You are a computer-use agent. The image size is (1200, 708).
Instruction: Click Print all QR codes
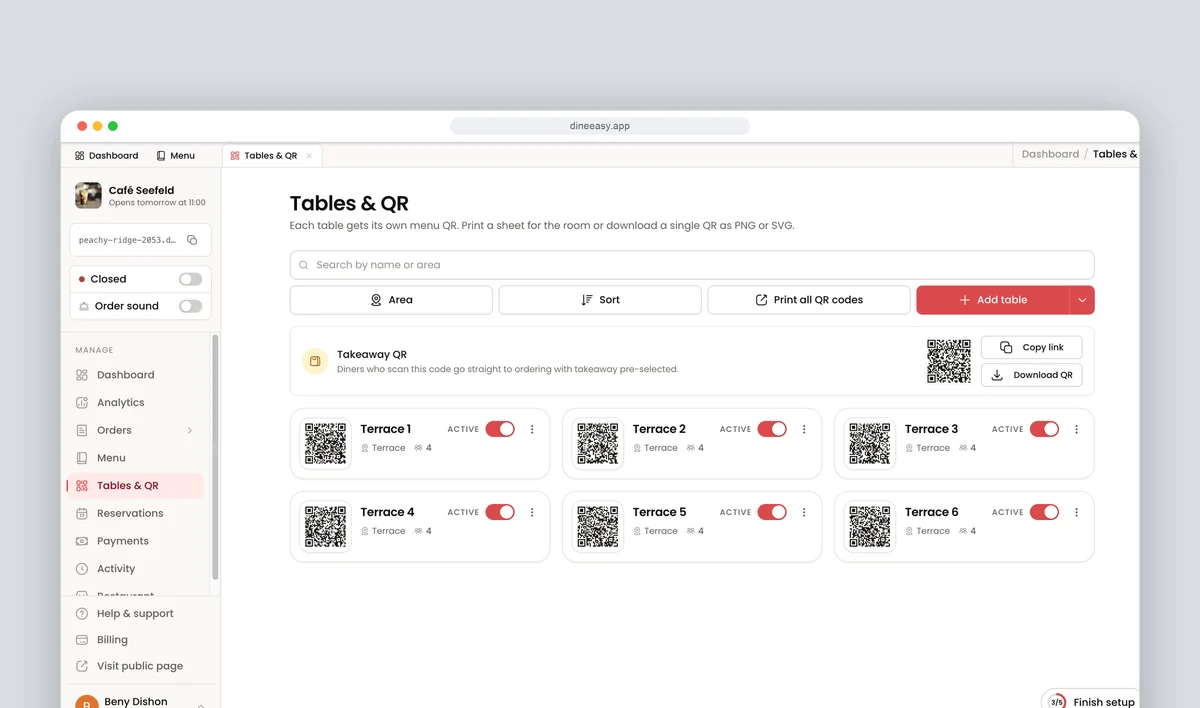[x=809, y=300]
